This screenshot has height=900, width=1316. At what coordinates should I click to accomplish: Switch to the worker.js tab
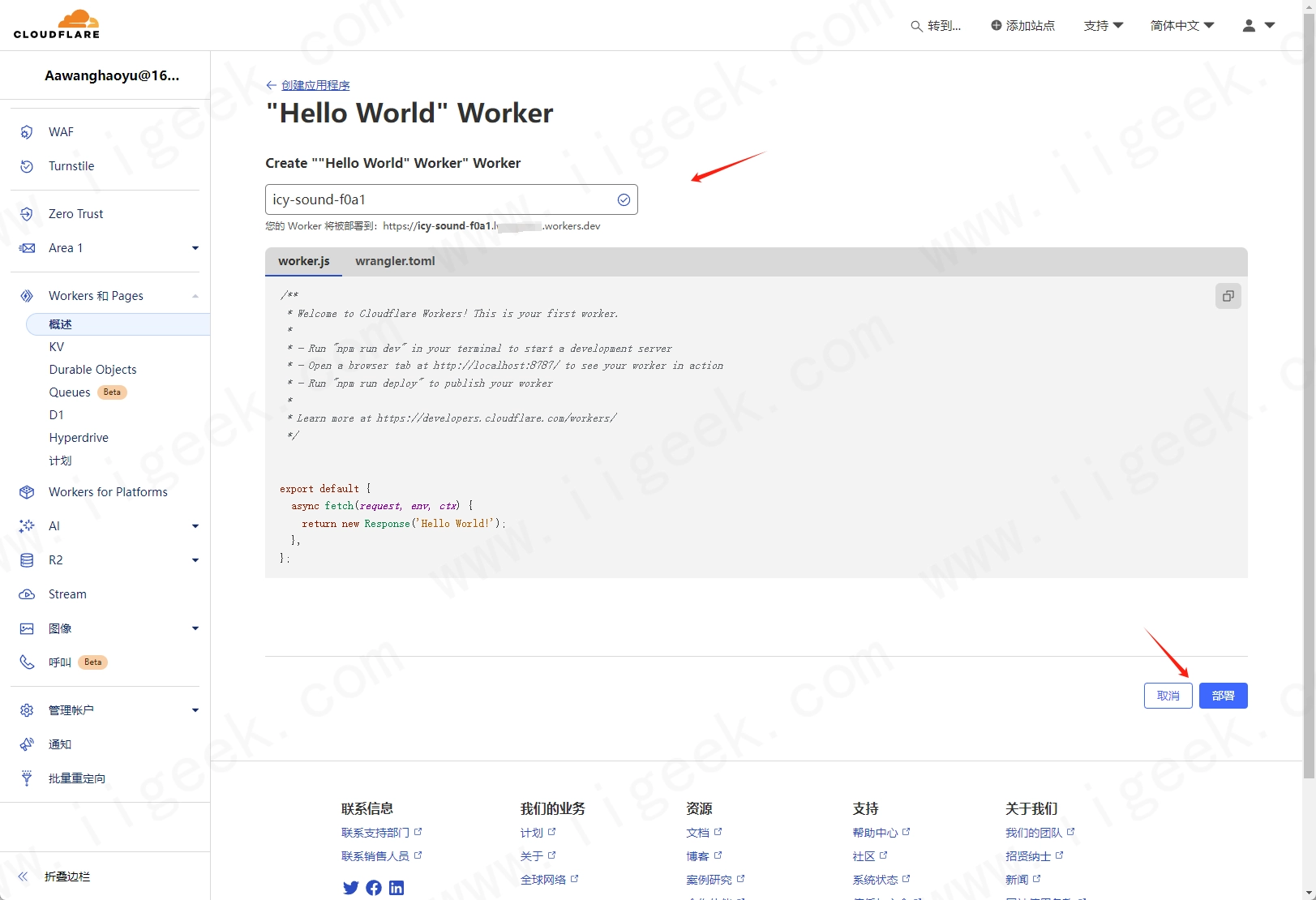(304, 261)
